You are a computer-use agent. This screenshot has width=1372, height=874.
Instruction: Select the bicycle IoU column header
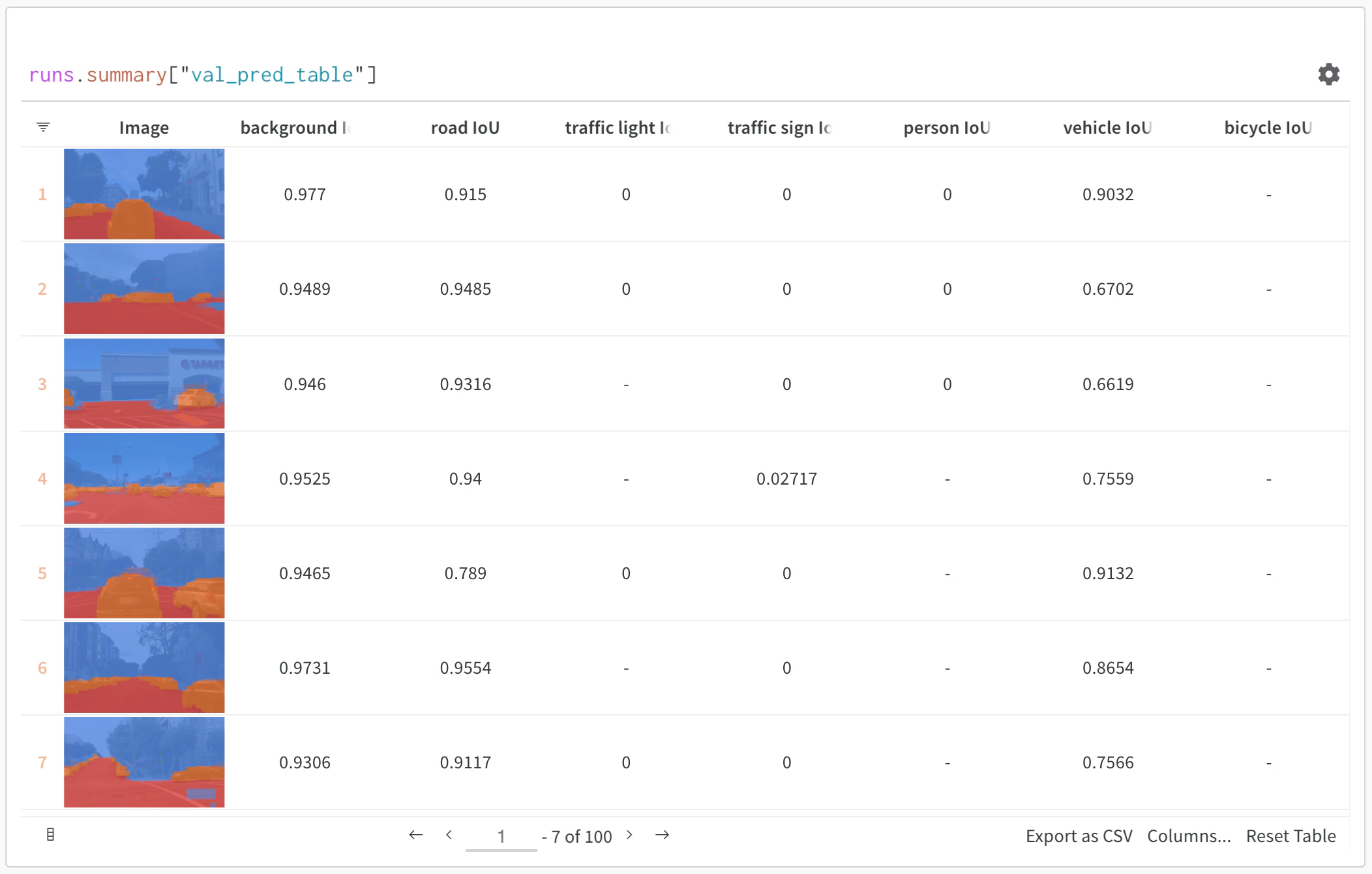tap(1267, 127)
